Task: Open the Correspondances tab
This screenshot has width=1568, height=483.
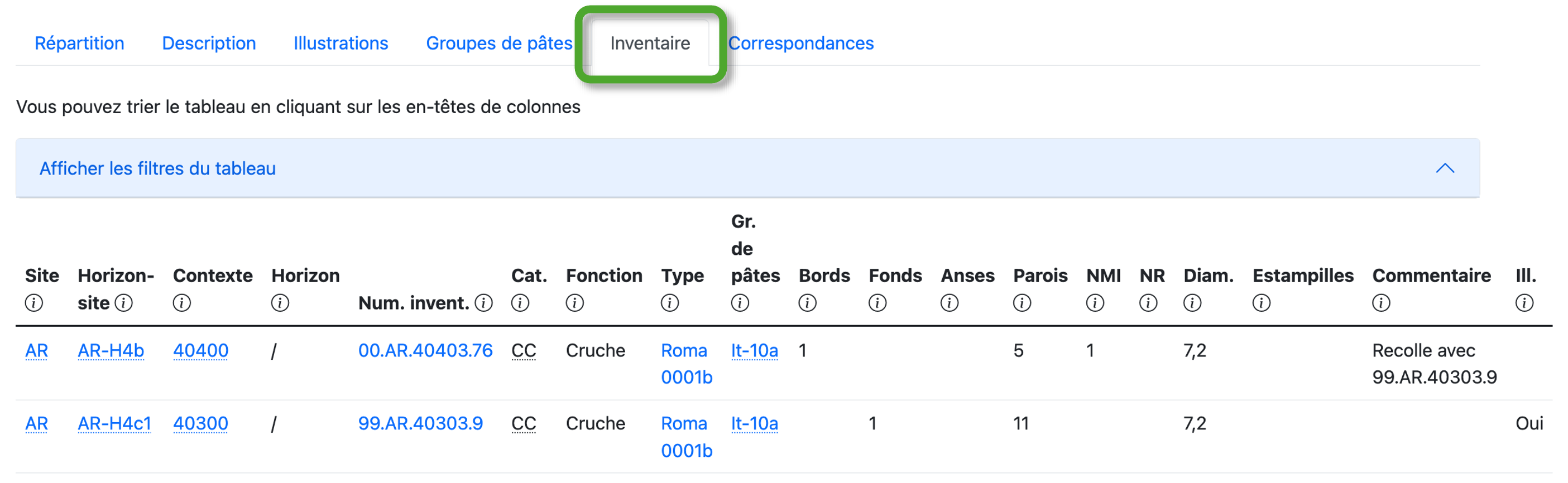Action: pyautogui.click(x=800, y=43)
